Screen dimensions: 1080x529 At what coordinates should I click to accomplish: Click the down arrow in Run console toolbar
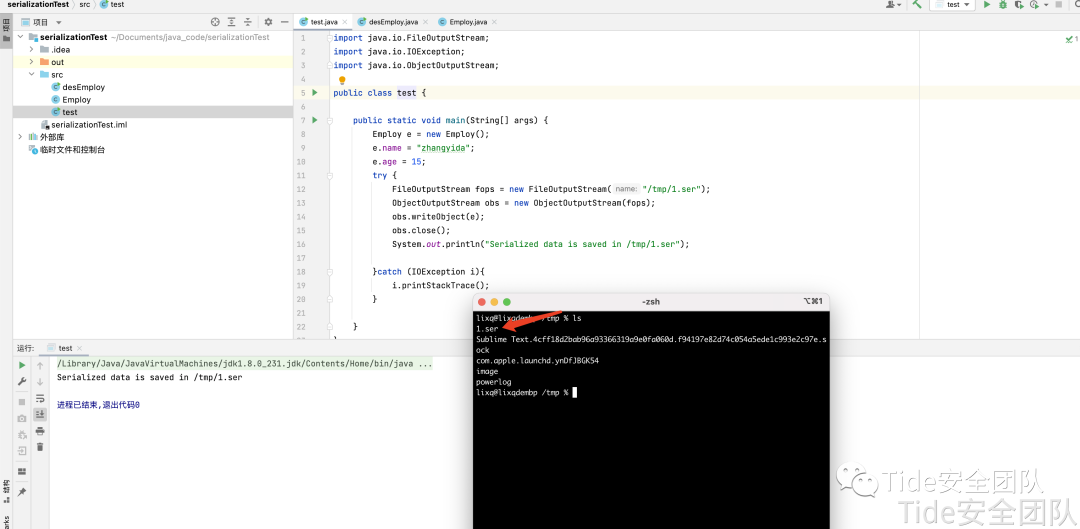tap(40, 382)
